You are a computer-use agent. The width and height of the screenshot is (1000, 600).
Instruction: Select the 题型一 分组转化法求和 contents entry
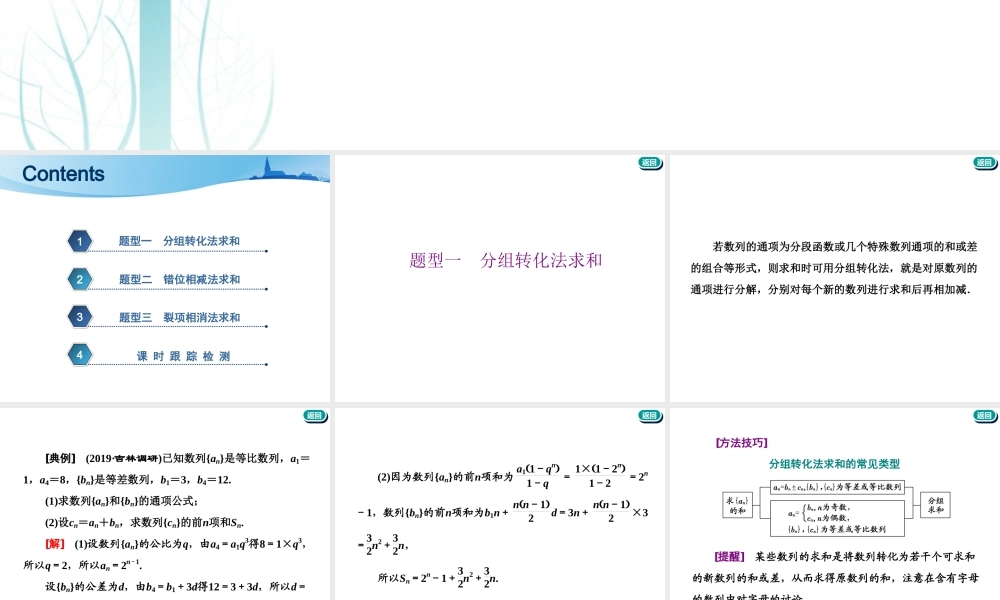(180, 241)
